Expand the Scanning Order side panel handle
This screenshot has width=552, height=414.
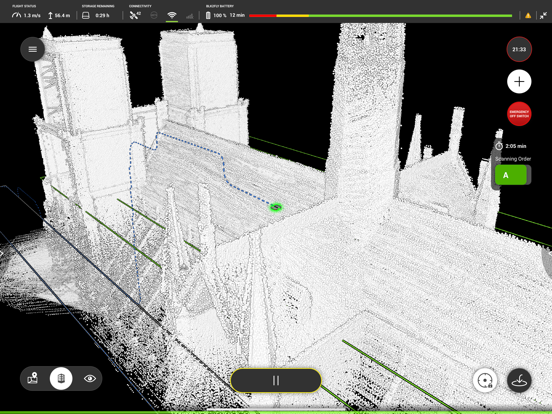494,164
